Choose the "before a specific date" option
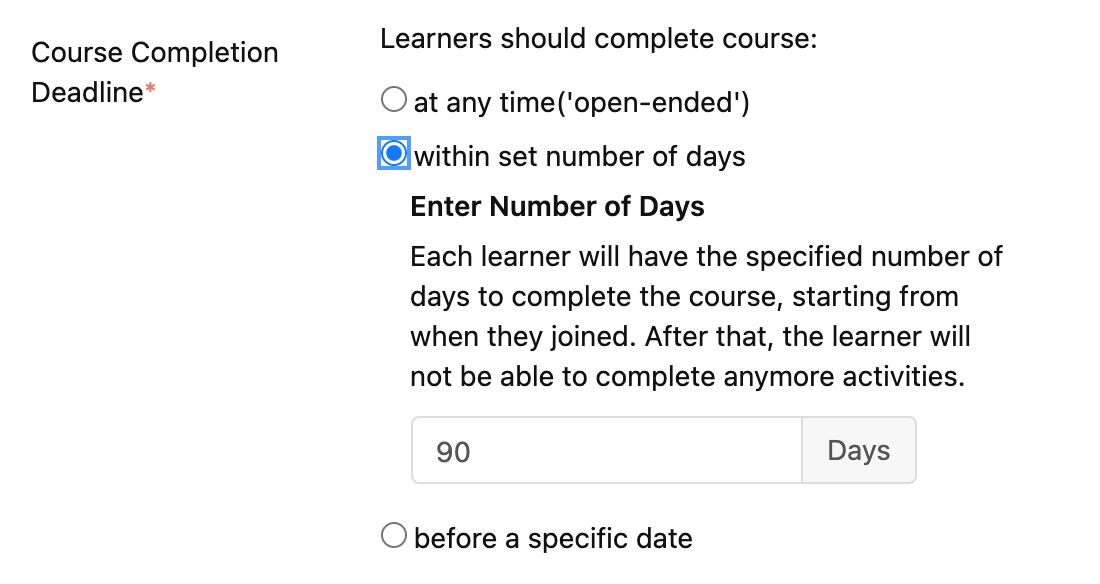Viewport: 1100px width, 584px height. 393,535
